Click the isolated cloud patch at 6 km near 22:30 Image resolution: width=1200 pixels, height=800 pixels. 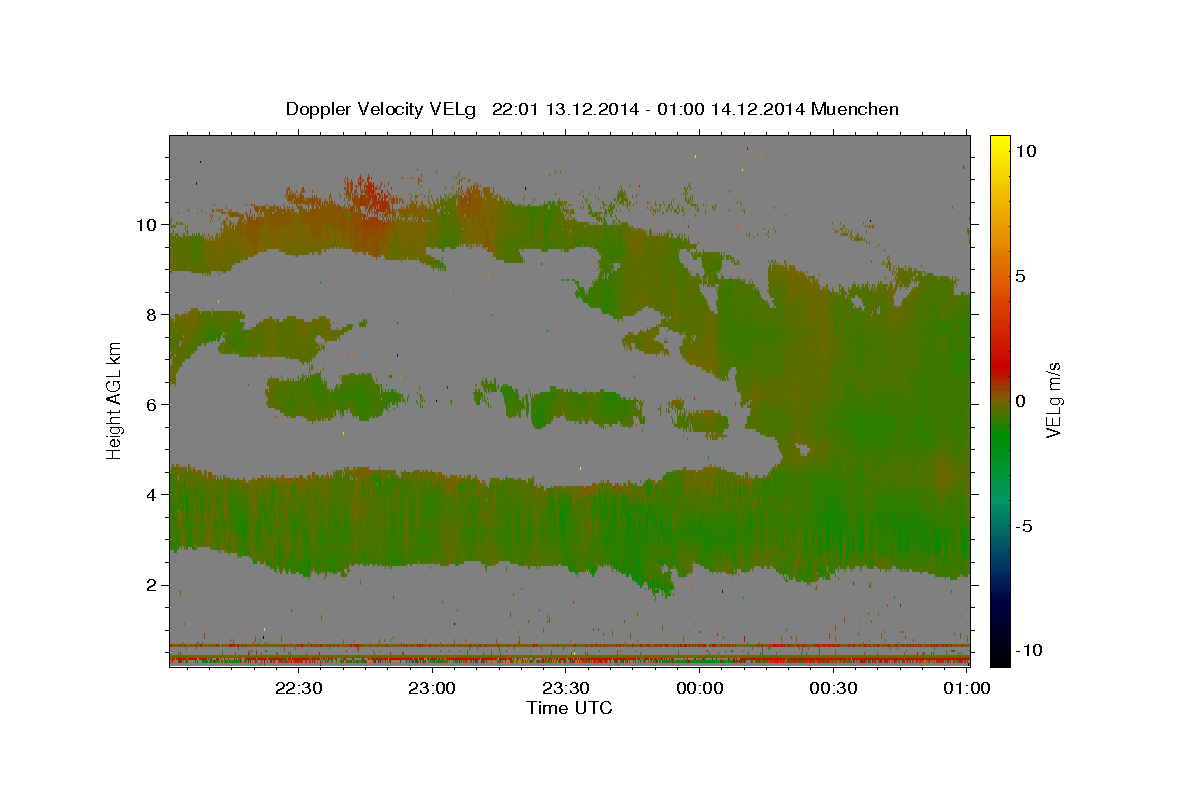coord(335,396)
